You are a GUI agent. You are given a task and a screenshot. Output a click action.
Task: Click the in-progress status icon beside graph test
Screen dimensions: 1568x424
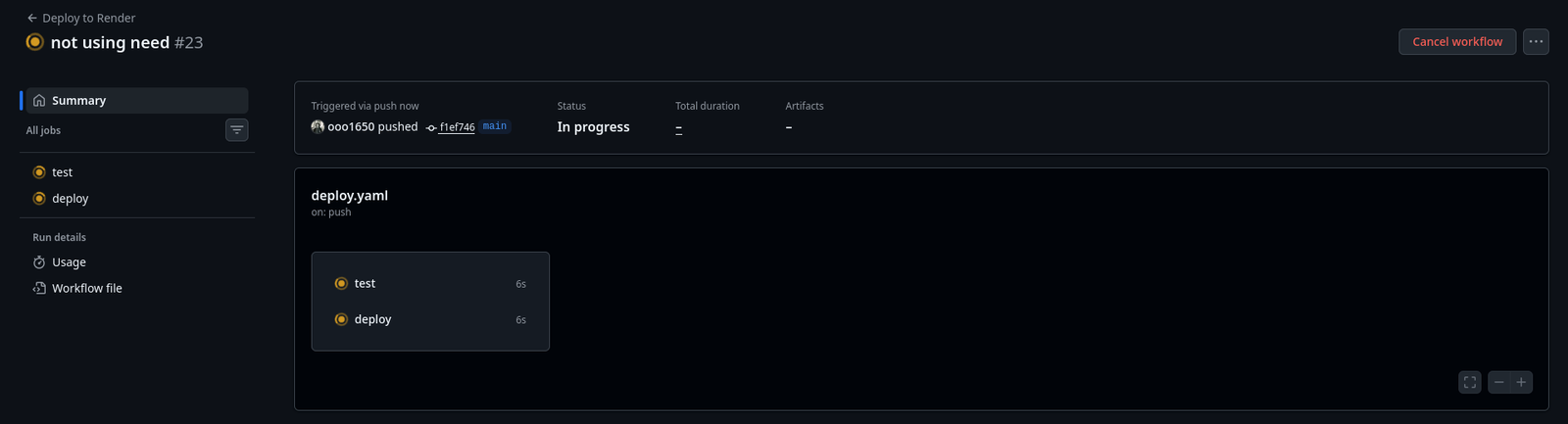(x=341, y=284)
